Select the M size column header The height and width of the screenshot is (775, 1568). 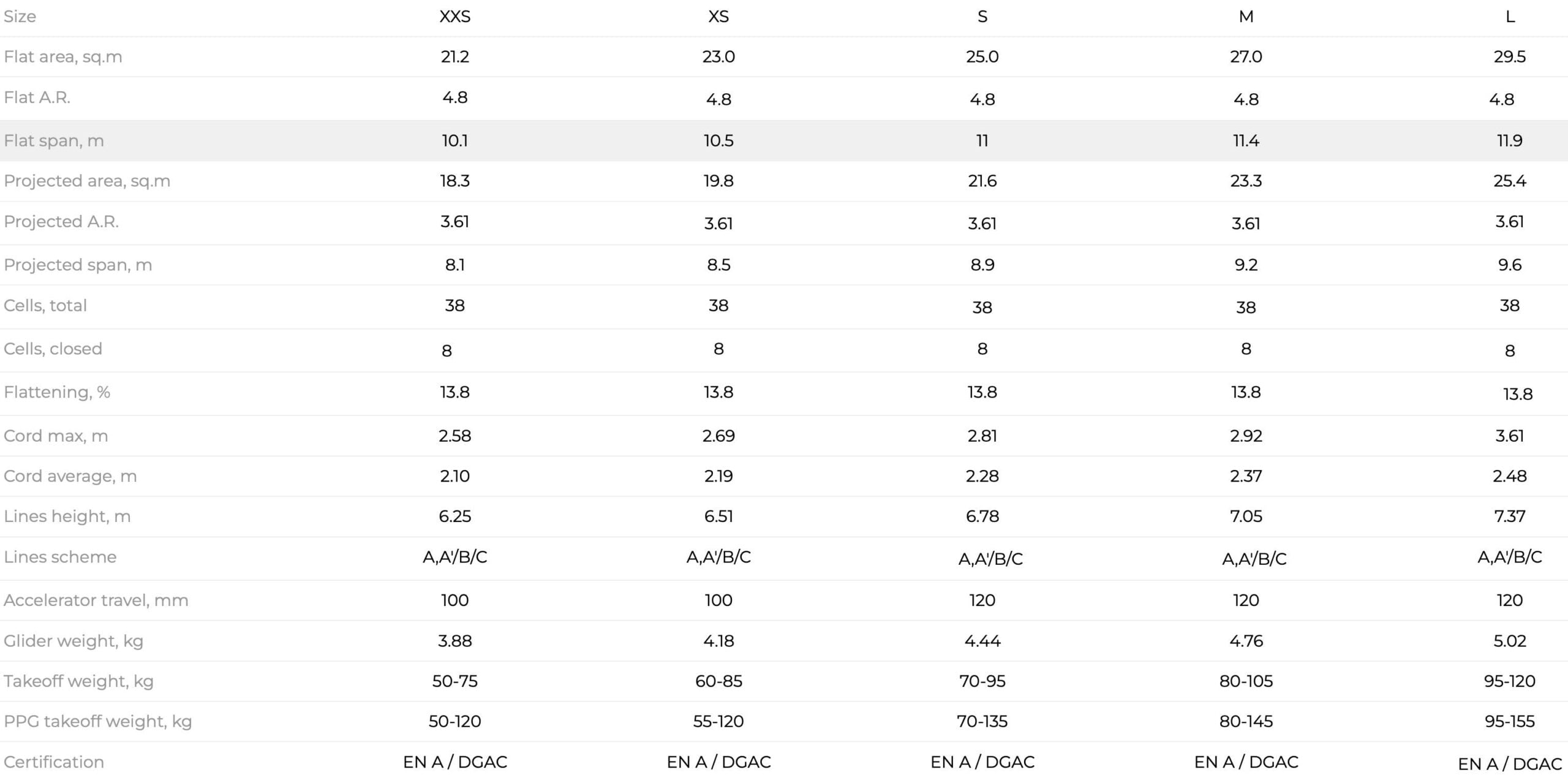(x=1246, y=17)
